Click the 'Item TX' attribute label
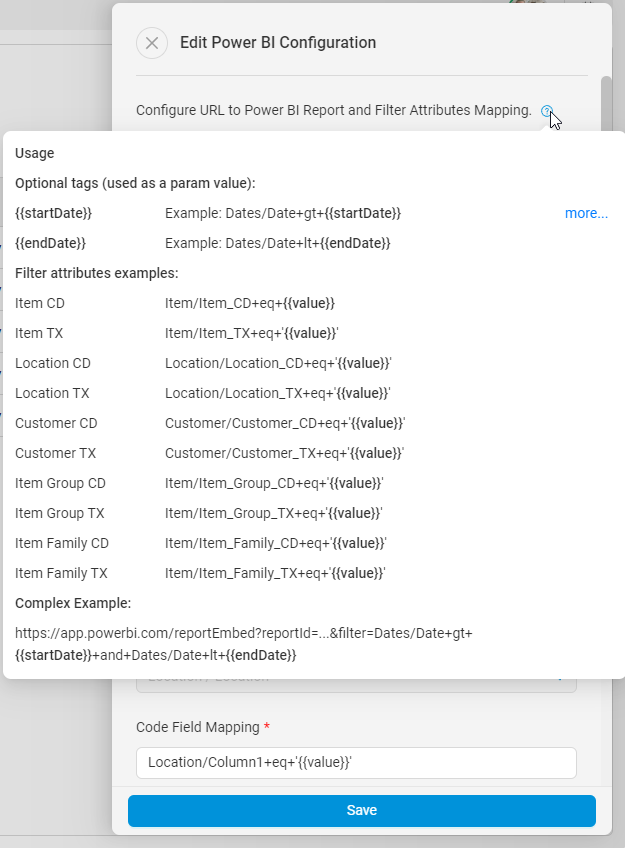625x848 pixels. [x=39, y=333]
